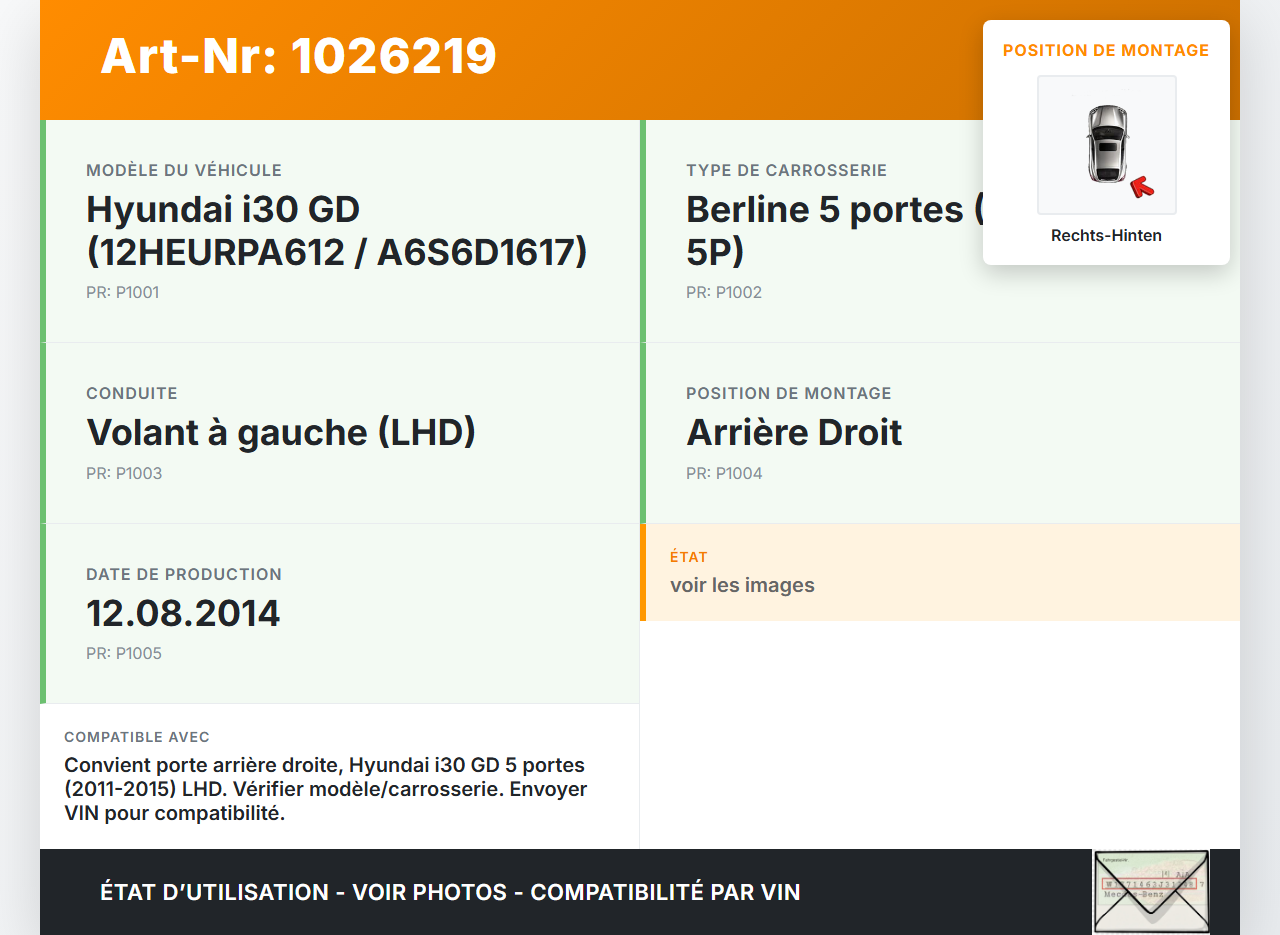The image size is (1280, 935).
Task: Click the envelope VIN document icon
Action: [1151, 891]
